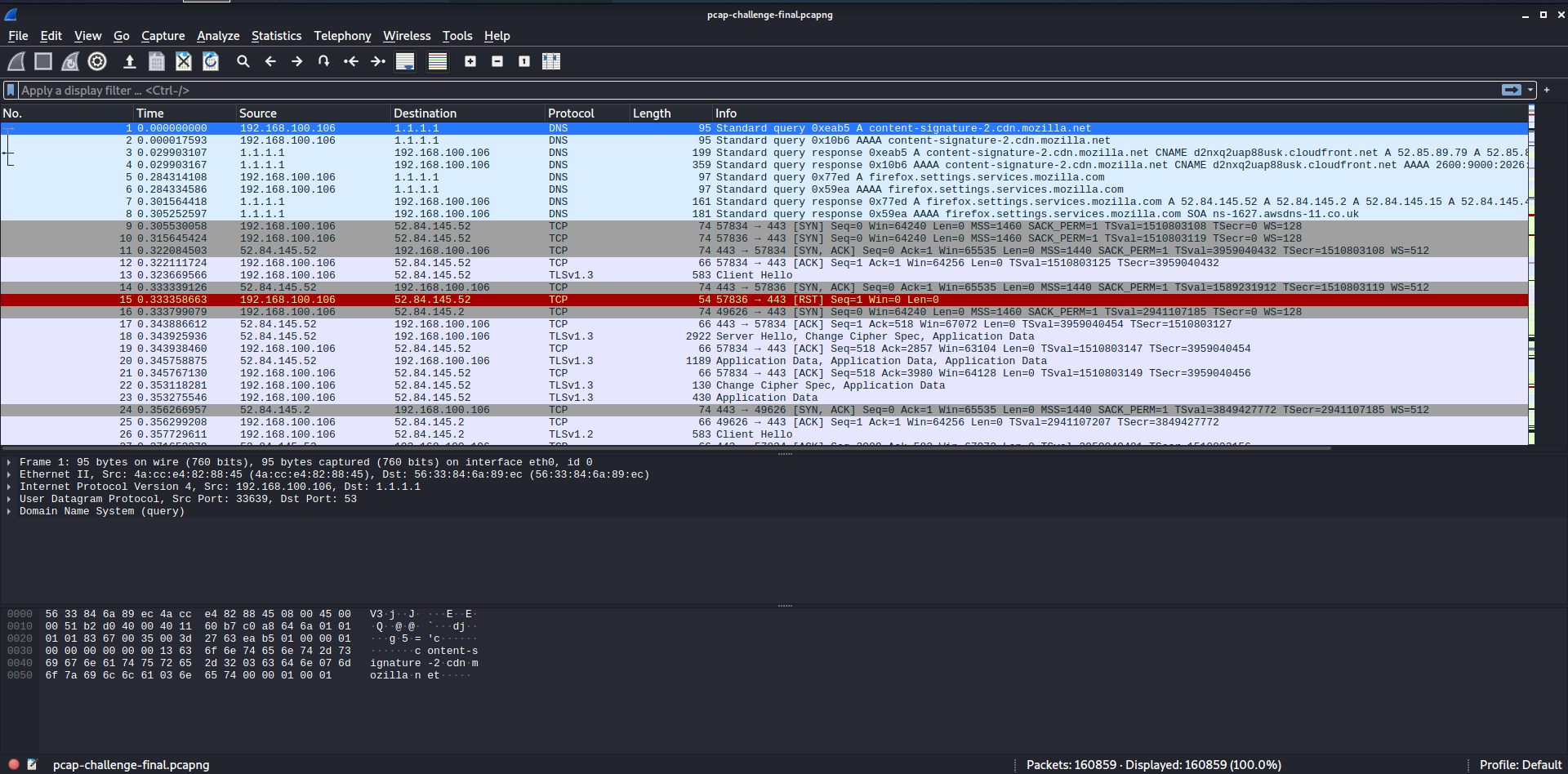Expand User Datagram Protocol item

[9, 499]
